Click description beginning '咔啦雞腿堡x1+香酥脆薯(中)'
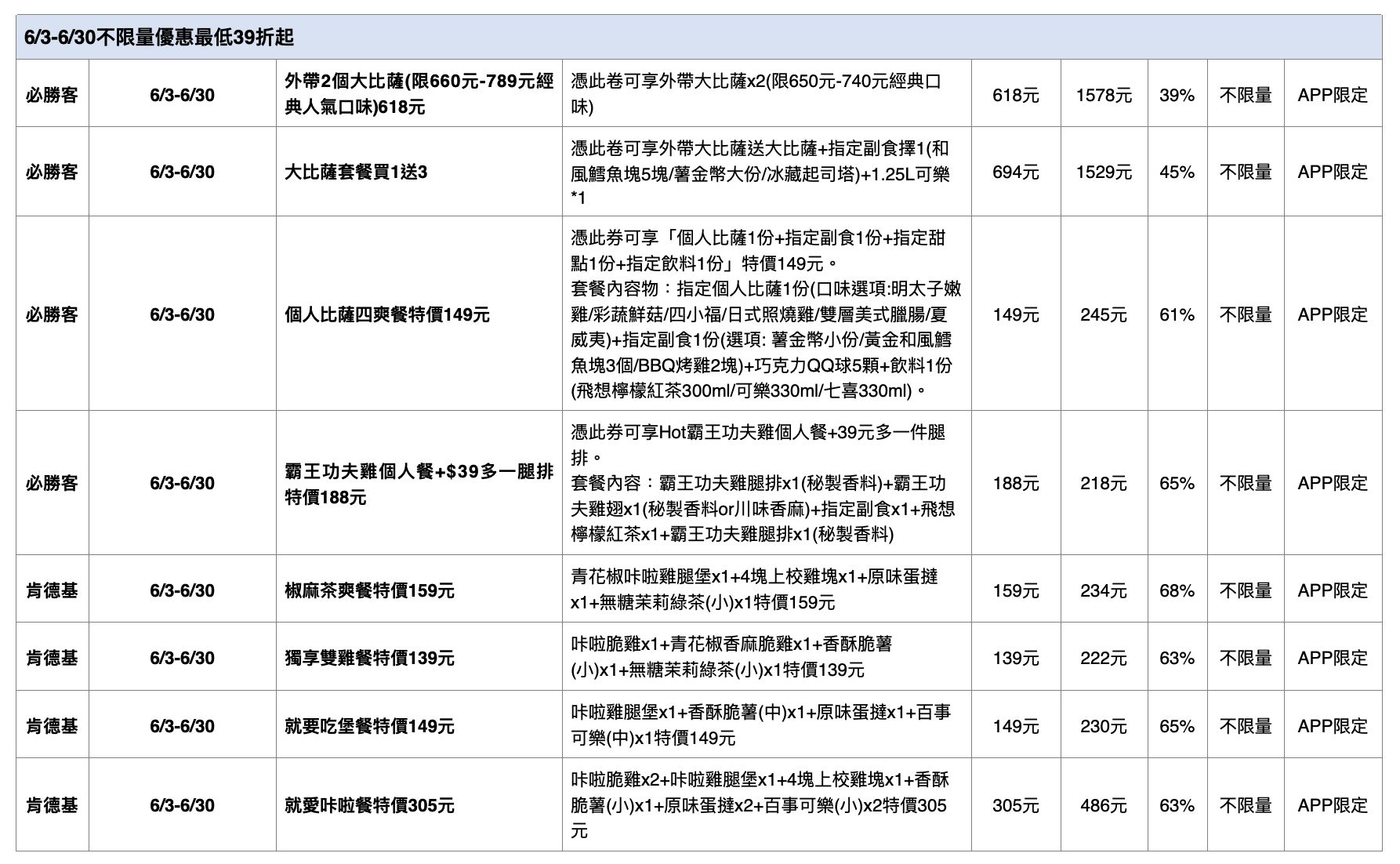Screen dimensions: 1400x864 click(x=760, y=725)
